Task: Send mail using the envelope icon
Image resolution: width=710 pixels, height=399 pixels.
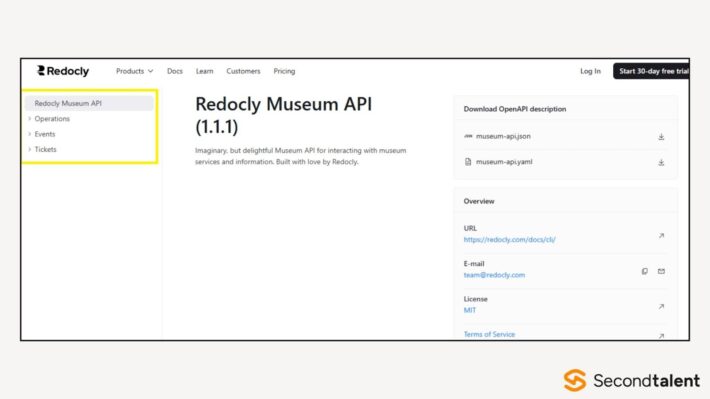Action: point(661,271)
